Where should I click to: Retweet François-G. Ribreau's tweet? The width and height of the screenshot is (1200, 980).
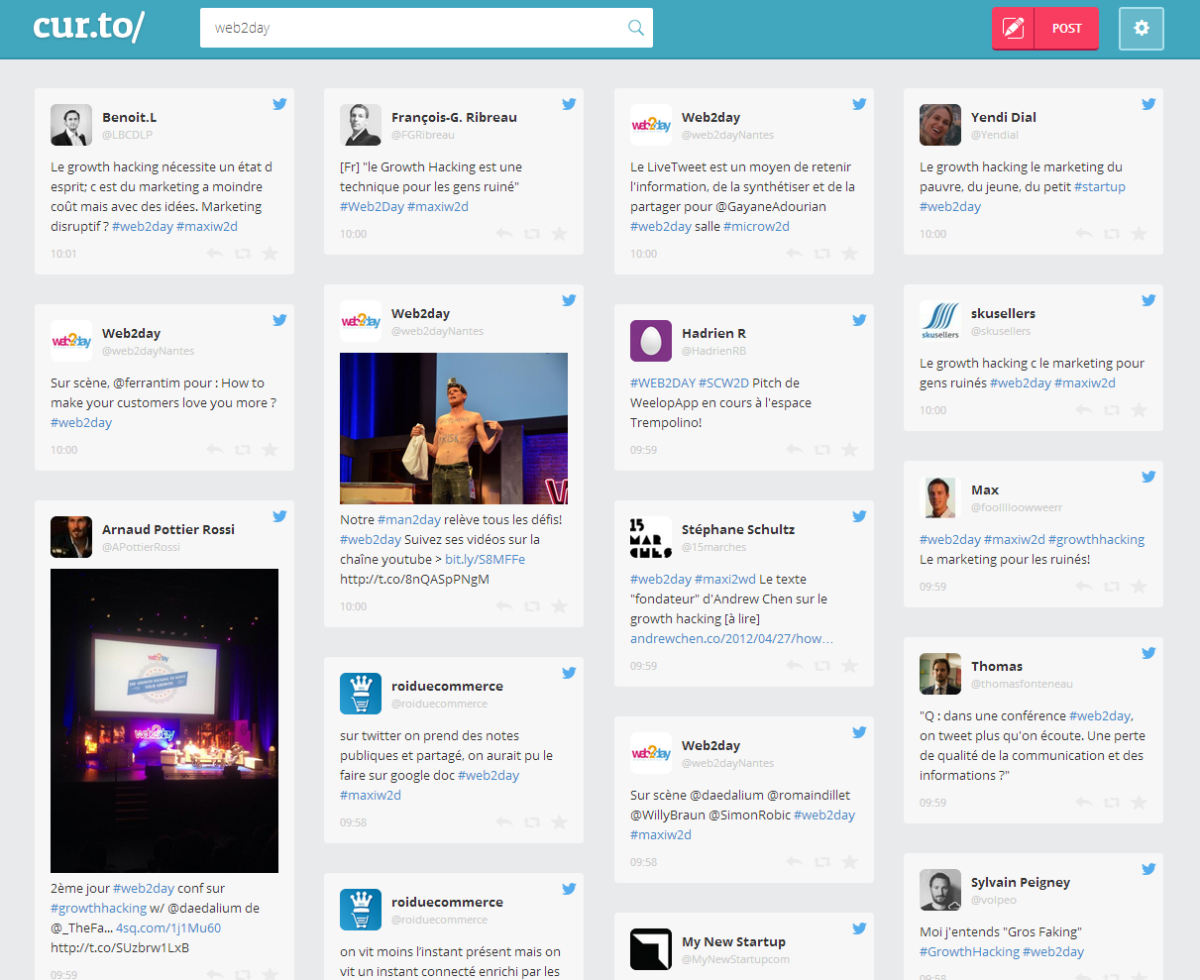532,234
